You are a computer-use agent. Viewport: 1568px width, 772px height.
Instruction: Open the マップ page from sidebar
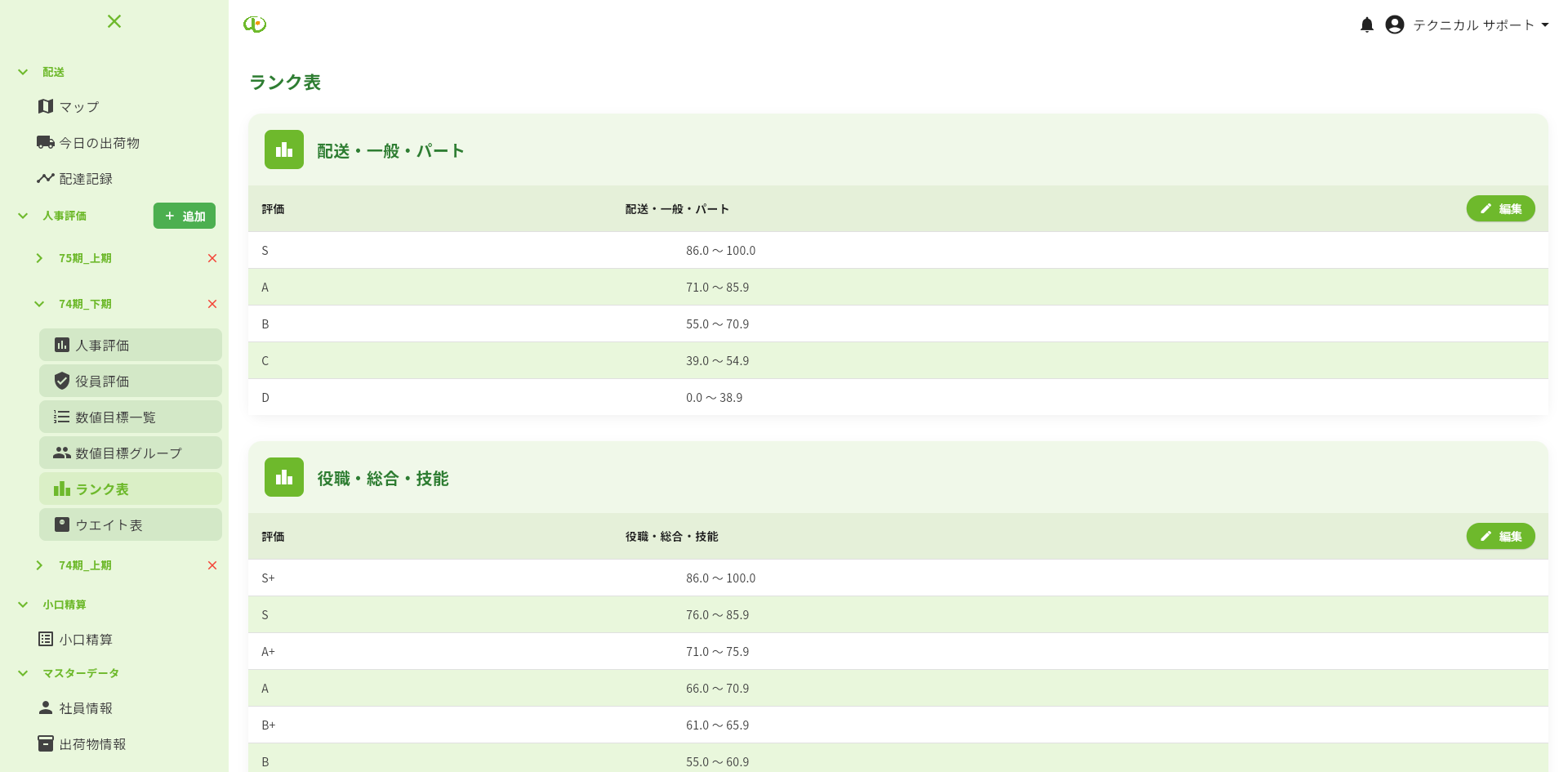click(x=78, y=106)
